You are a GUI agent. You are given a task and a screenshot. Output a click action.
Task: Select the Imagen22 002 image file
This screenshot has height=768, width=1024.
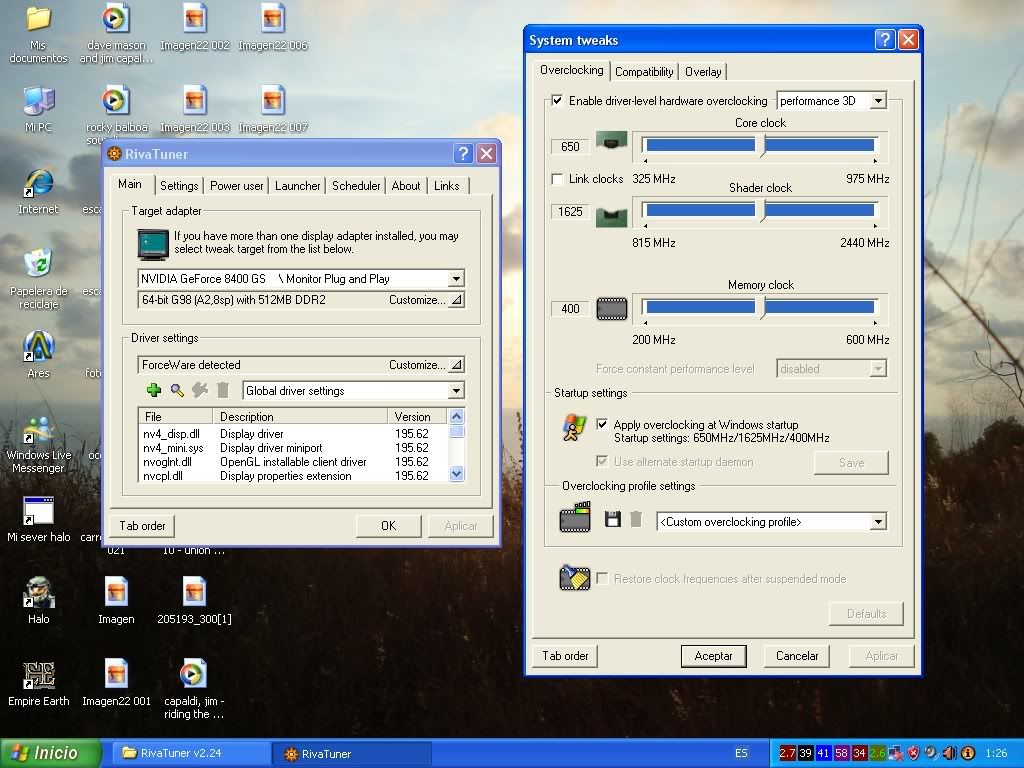195,27
